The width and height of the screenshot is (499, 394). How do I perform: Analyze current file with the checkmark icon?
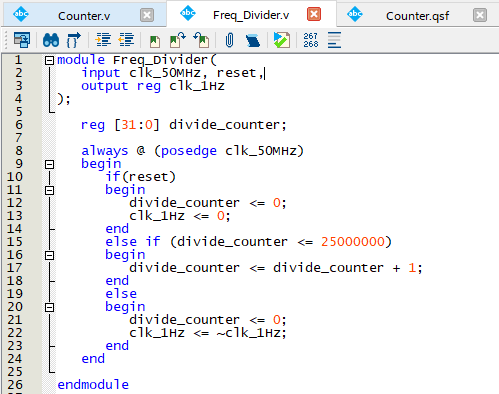click(x=282, y=40)
